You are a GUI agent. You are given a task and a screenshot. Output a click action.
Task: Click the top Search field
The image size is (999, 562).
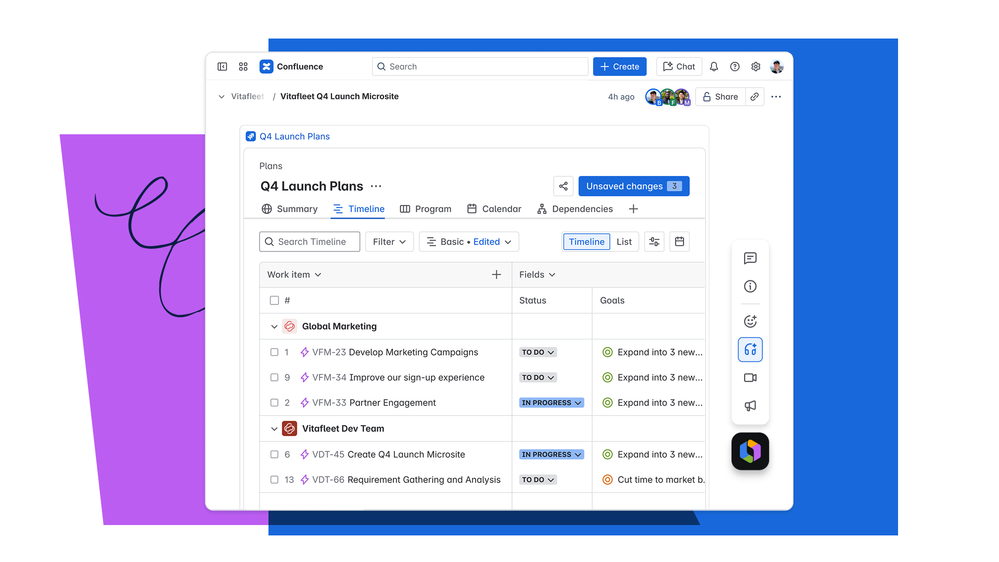click(480, 66)
